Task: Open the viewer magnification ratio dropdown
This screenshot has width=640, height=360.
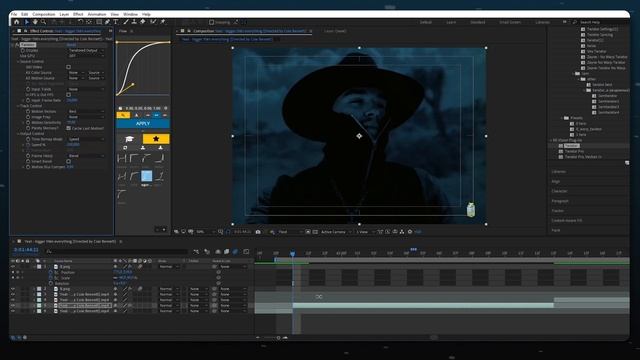Action: coord(205,232)
